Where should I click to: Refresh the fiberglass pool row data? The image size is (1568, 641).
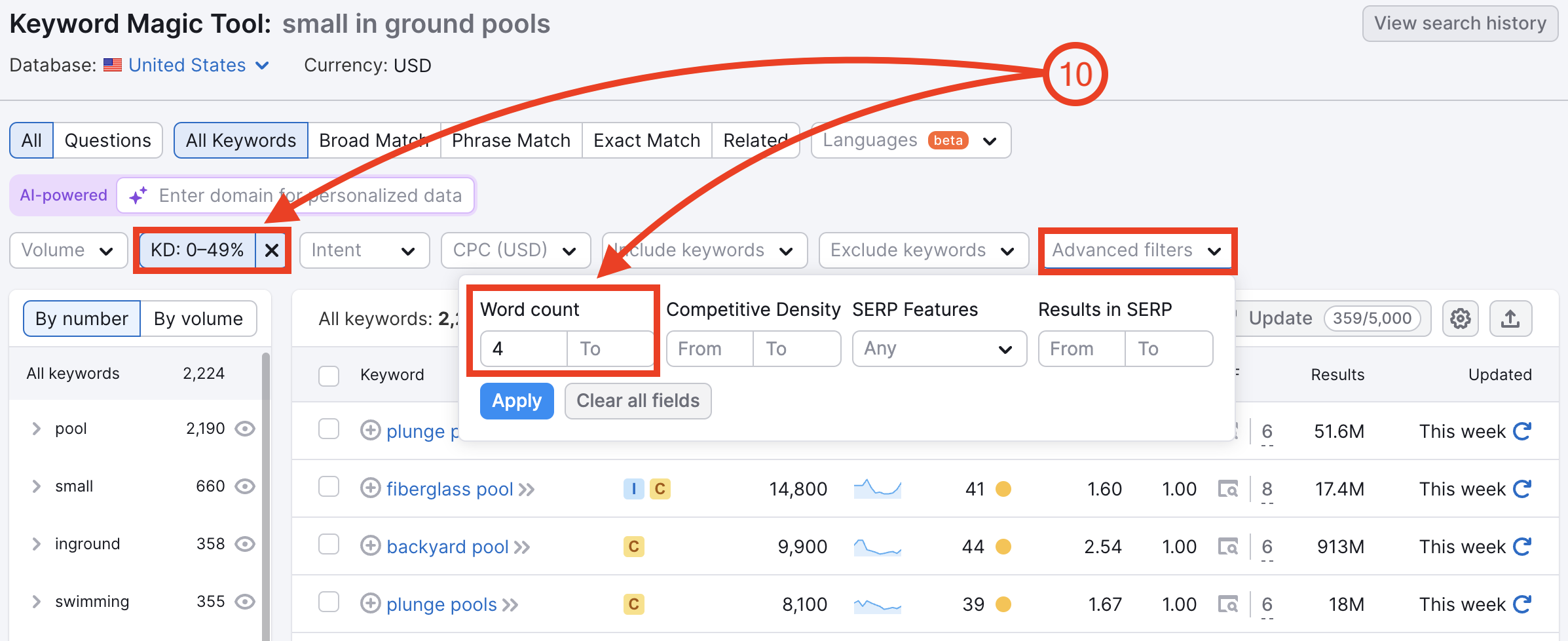1522,489
